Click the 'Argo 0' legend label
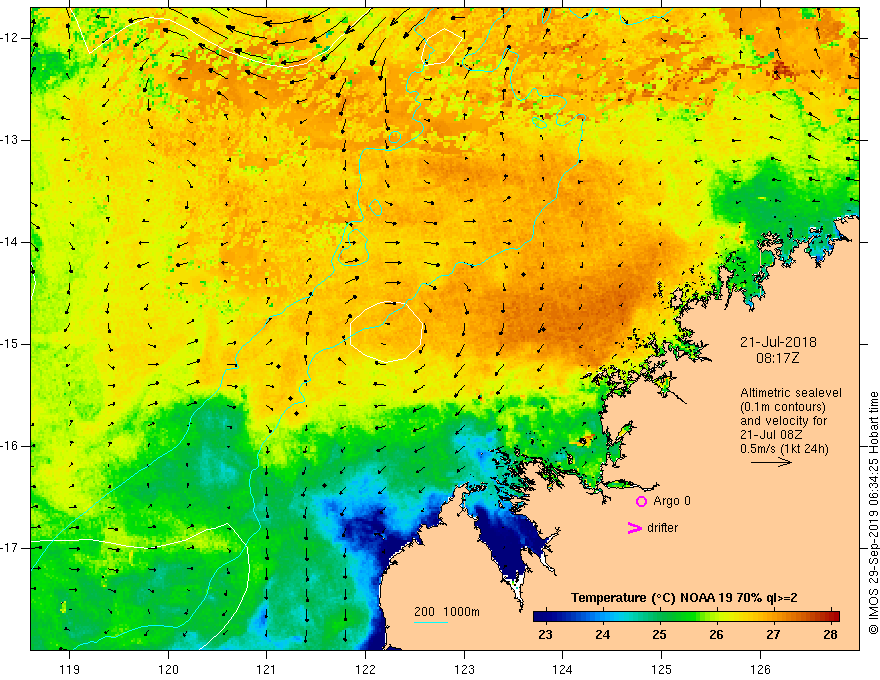 tap(672, 501)
